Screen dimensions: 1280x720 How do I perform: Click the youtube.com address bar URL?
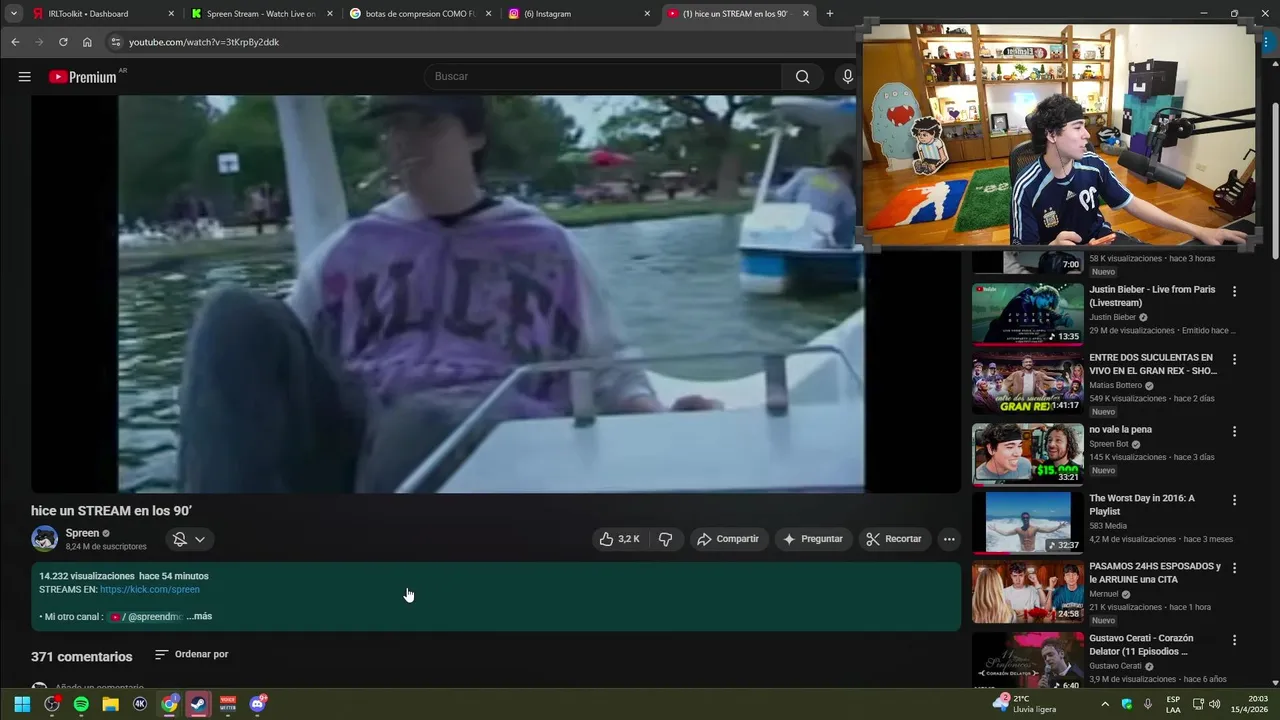tap(204, 42)
